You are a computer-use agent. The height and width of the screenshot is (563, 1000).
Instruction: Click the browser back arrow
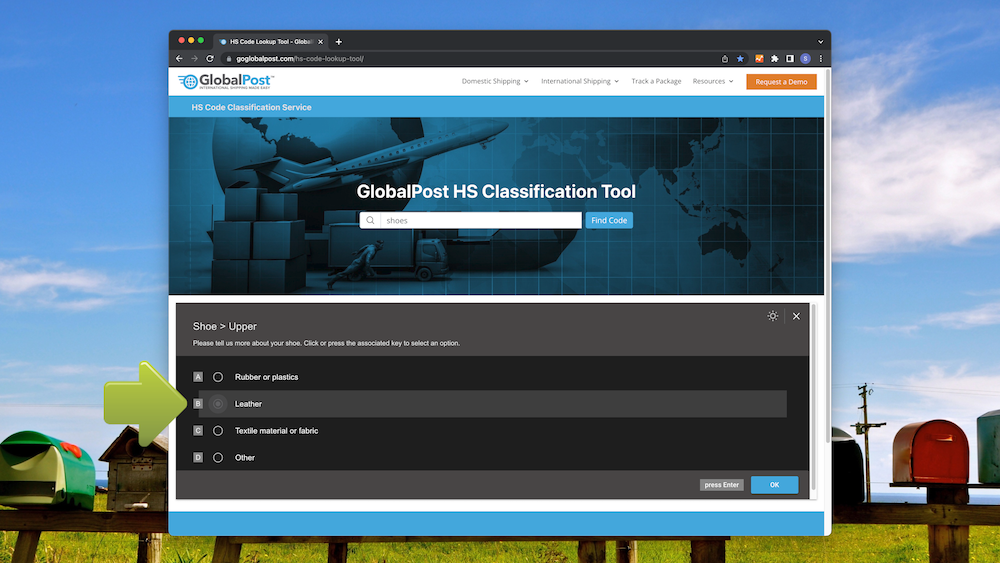click(180, 59)
